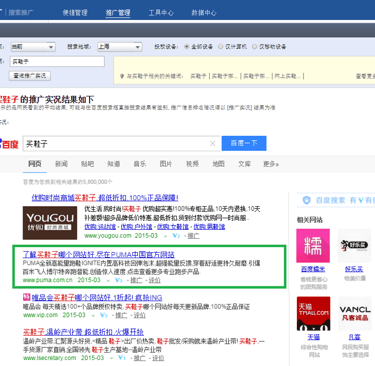
Task: Switch to the 贴吧 search tab
Action: (87, 164)
